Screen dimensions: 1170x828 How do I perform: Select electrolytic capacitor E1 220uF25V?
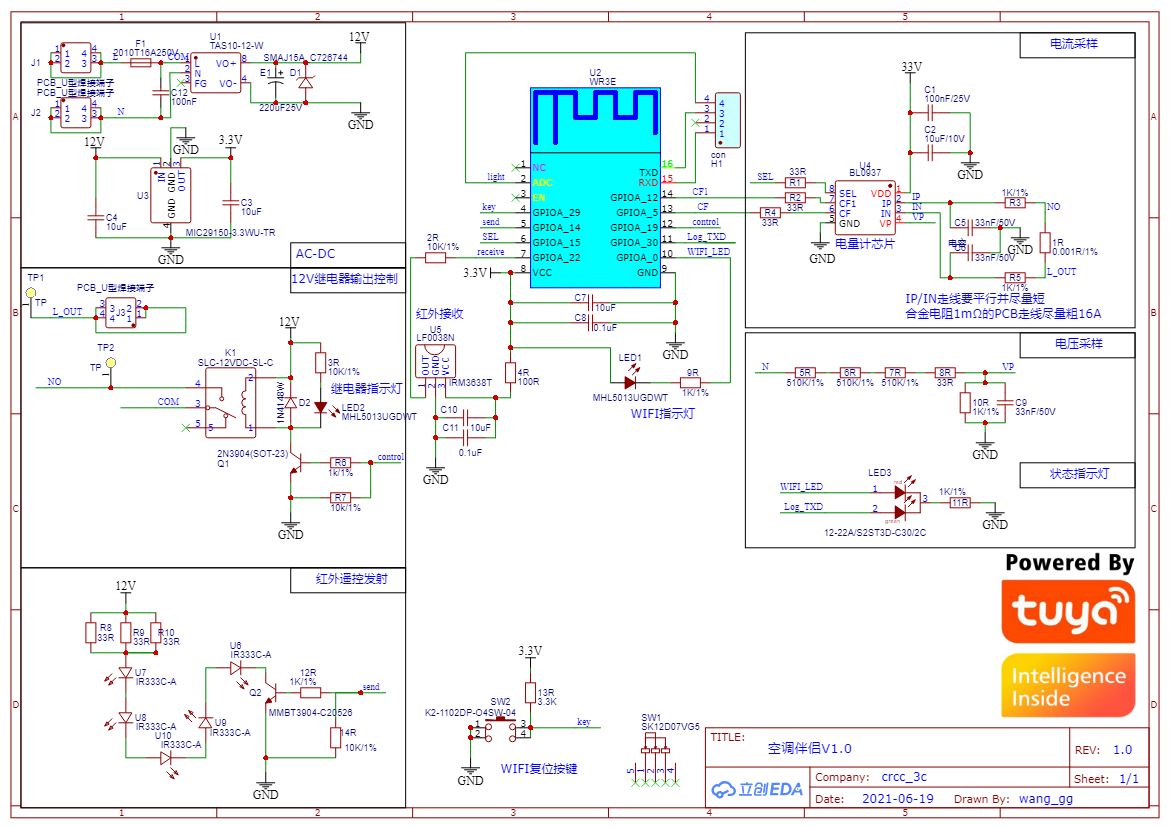pyautogui.click(x=276, y=81)
